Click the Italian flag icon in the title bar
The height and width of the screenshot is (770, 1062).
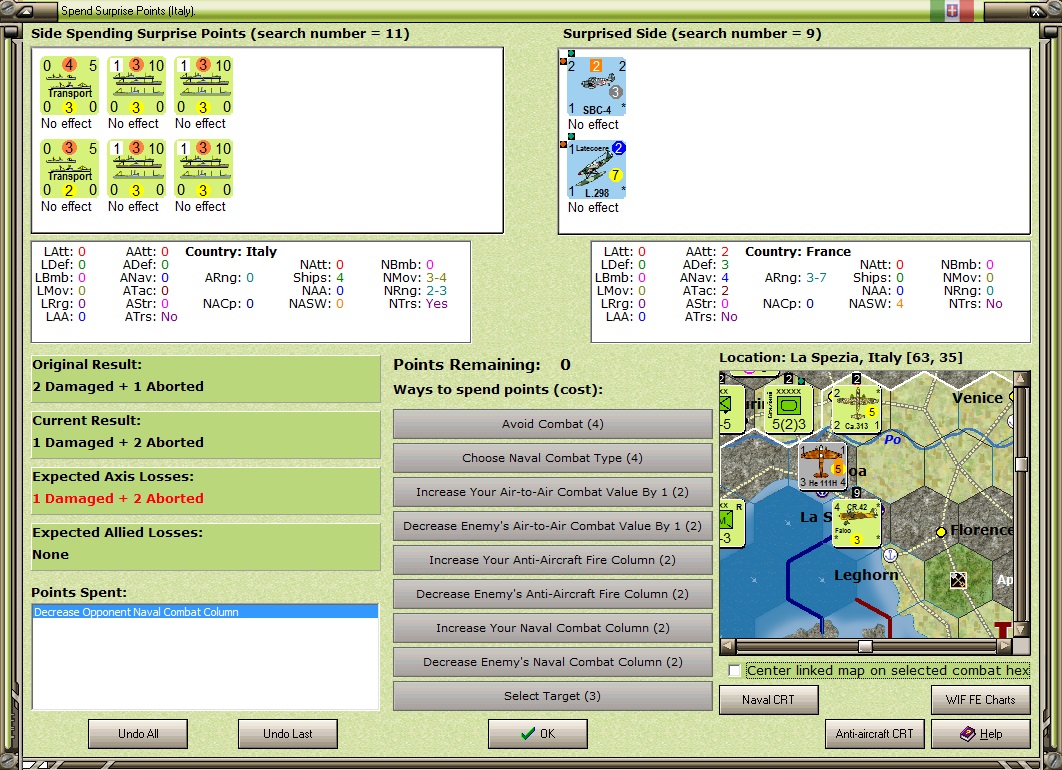point(952,11)
